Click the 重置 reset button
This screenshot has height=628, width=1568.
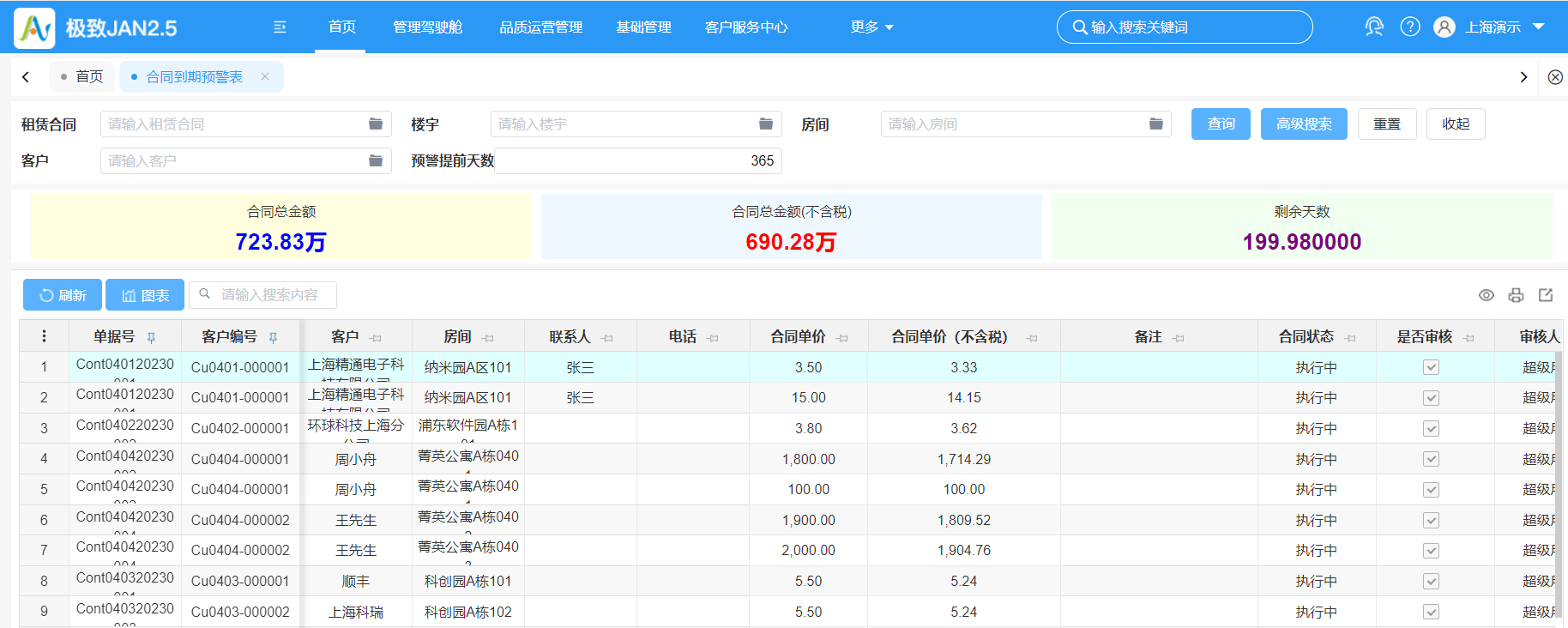(x=1387, y=124)
